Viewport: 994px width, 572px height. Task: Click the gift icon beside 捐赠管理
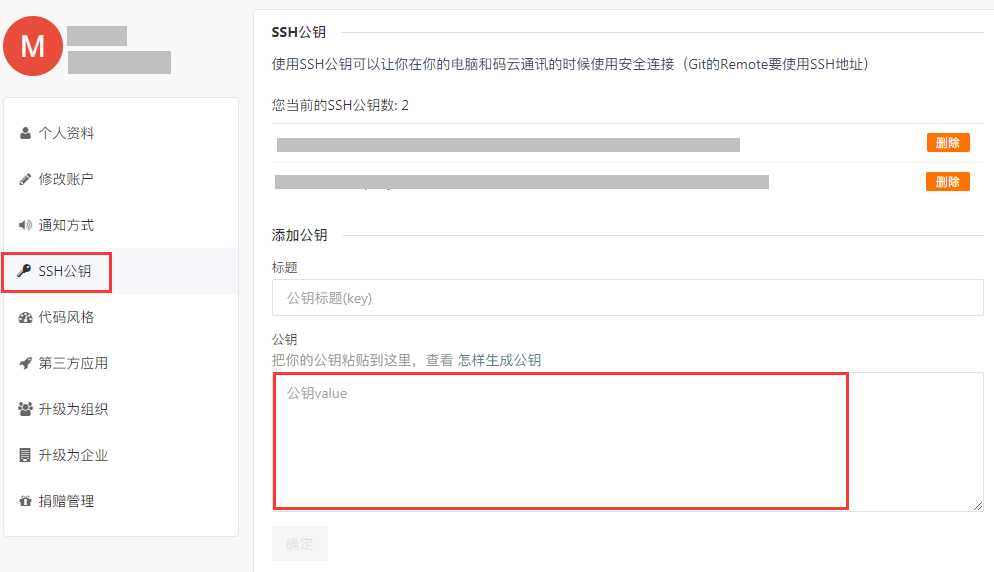[25, 501]
